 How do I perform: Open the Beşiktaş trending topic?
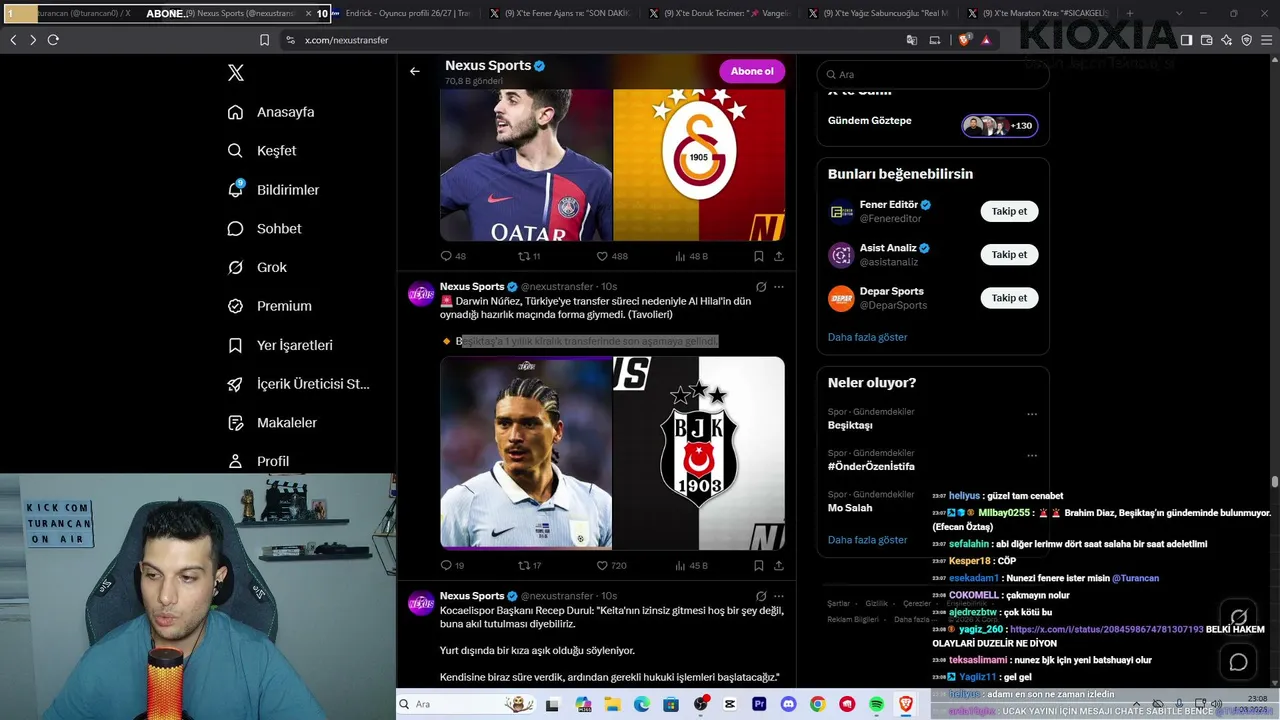click(x=850, y=425)
